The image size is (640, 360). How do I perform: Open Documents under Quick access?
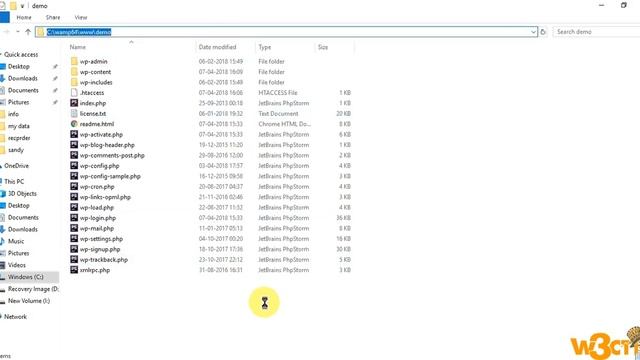(x=23, y=90)
